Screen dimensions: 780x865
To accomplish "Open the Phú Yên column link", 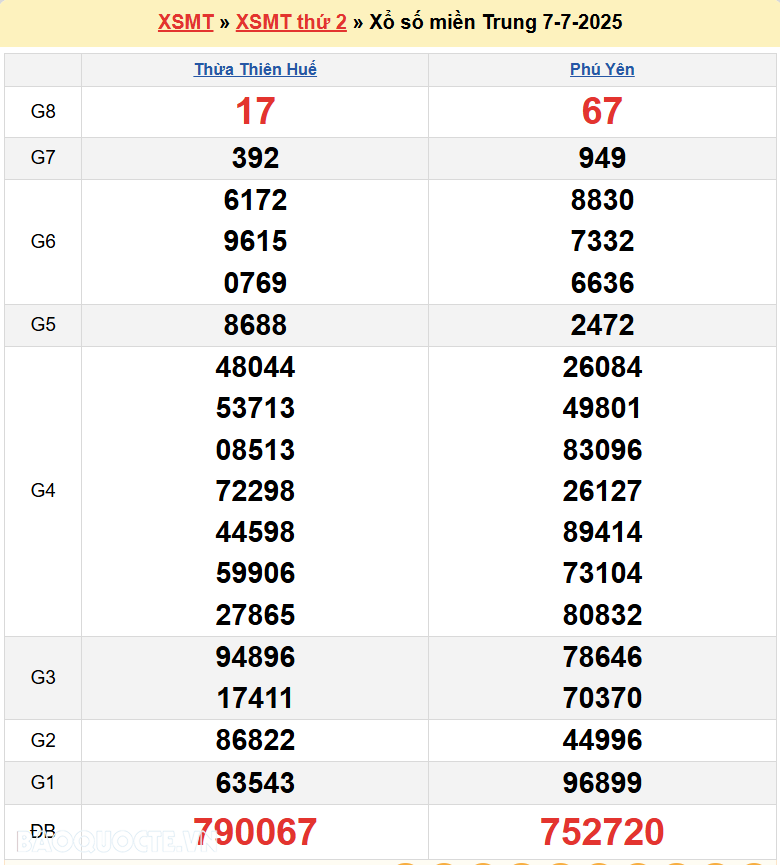I will [602, 69].
